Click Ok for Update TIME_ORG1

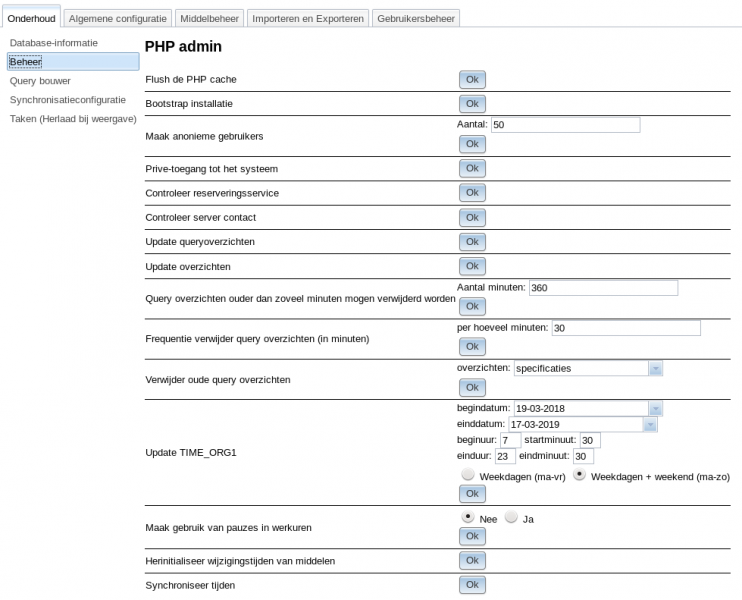coord(472,494)
